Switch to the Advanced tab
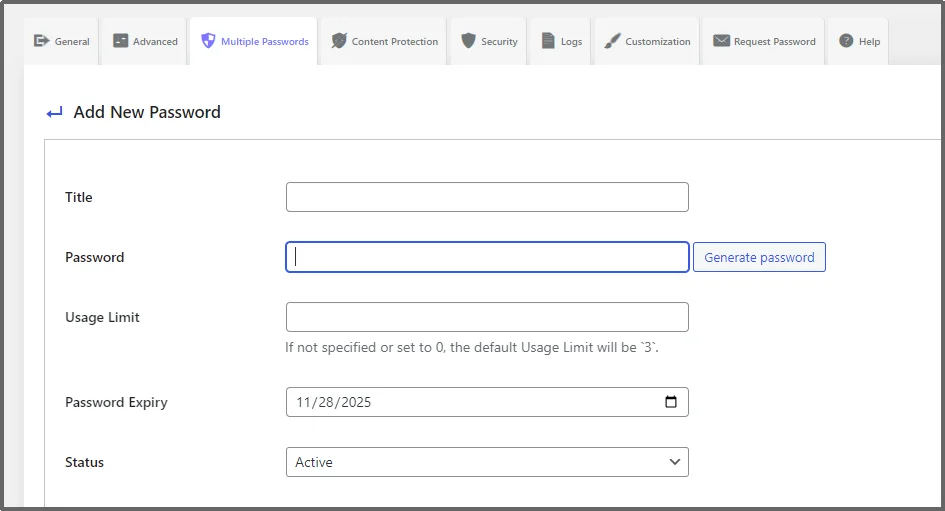 tap(145, 41)
